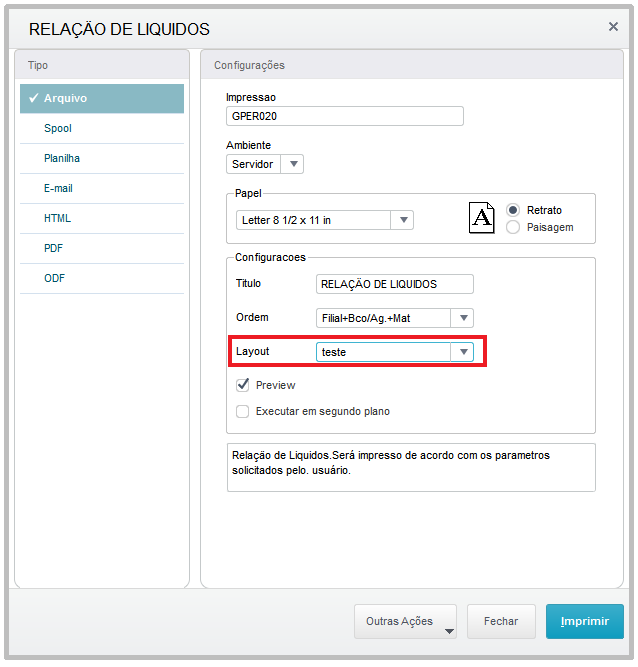Choose Planilha output type
Image resolution: width=638 pixels, height=667 pixels.
[x=102, y=158]
